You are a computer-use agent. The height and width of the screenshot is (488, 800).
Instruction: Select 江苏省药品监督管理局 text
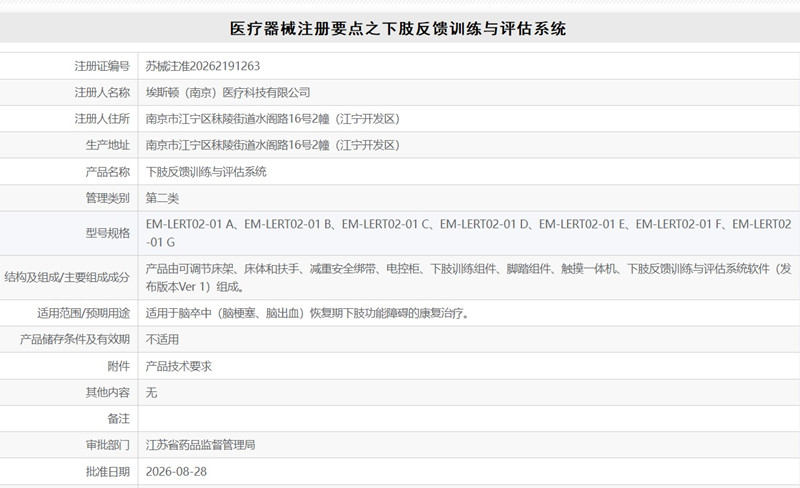(201, 445)
